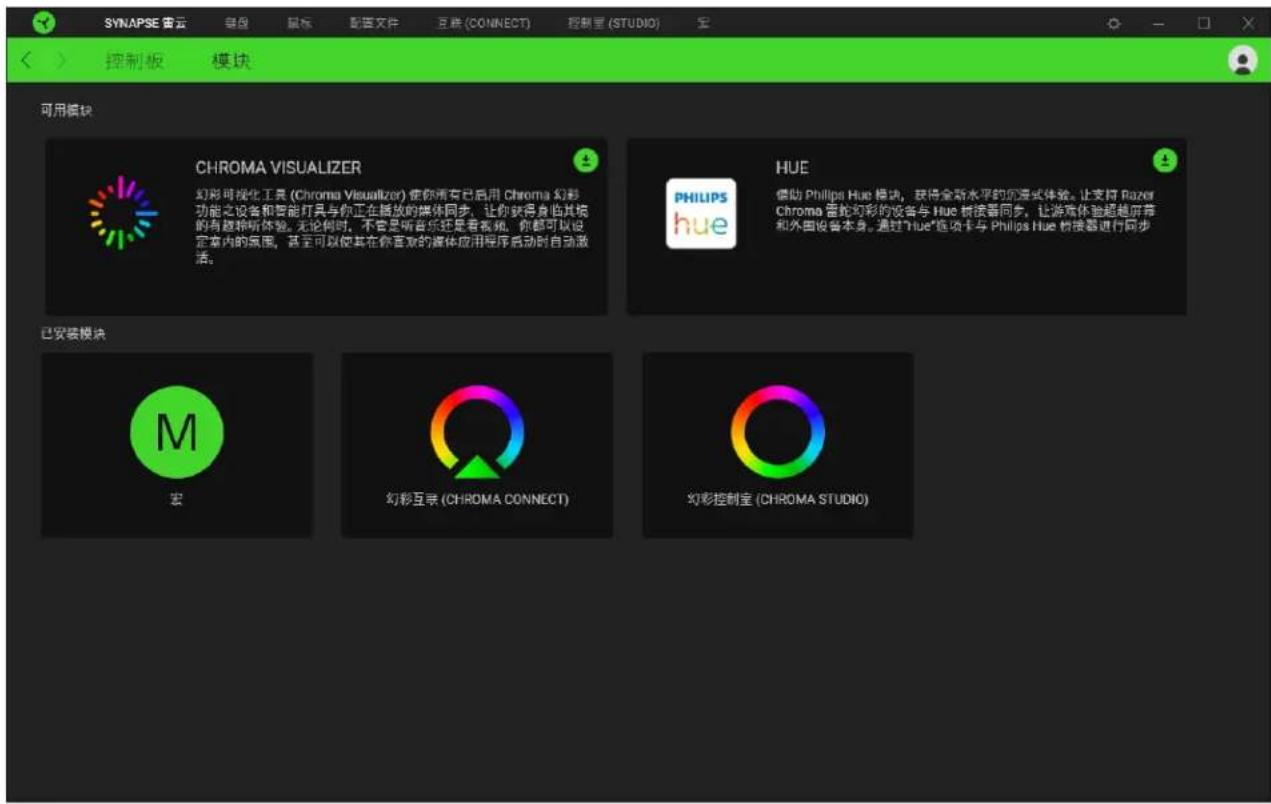Download the Philips Hue module

click(x=1165, y=159)
